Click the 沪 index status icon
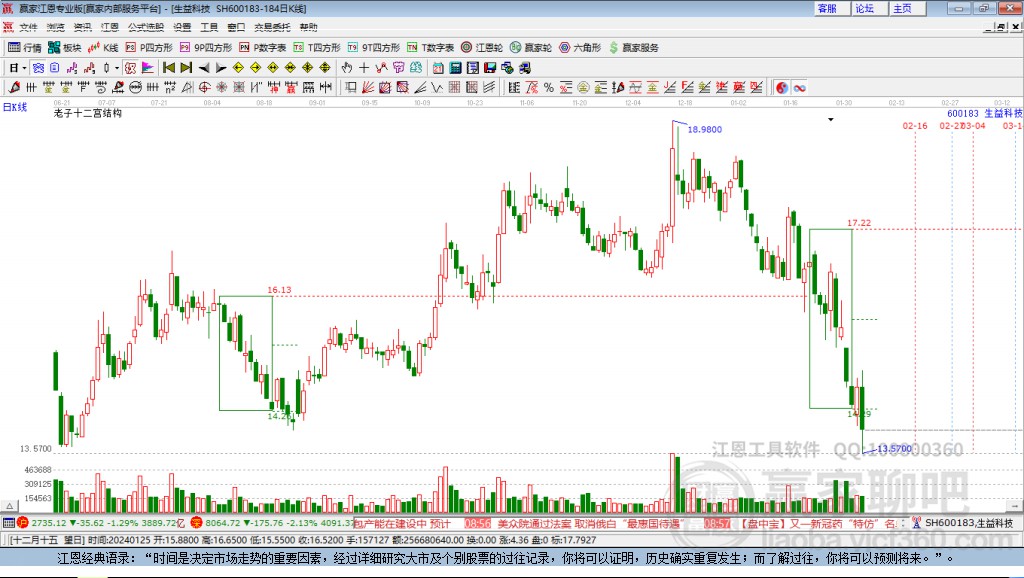Viewport: 1024px width, 578px height. coord(23,522)
